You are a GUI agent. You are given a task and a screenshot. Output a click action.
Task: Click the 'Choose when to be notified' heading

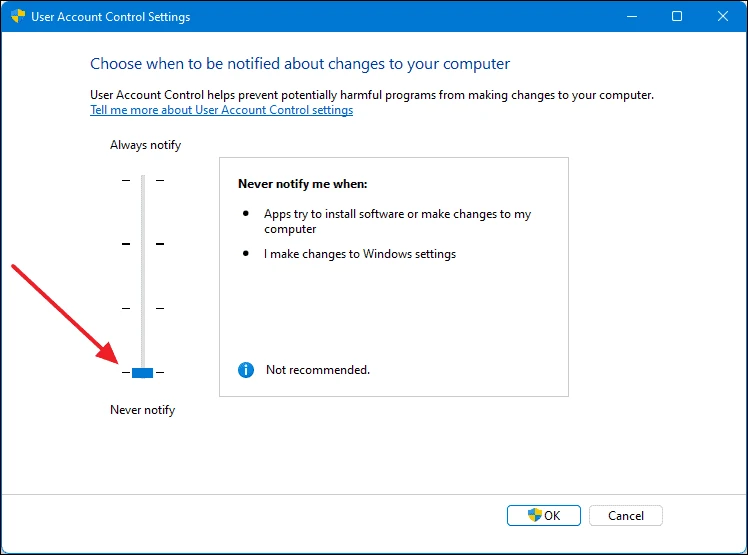300,63
